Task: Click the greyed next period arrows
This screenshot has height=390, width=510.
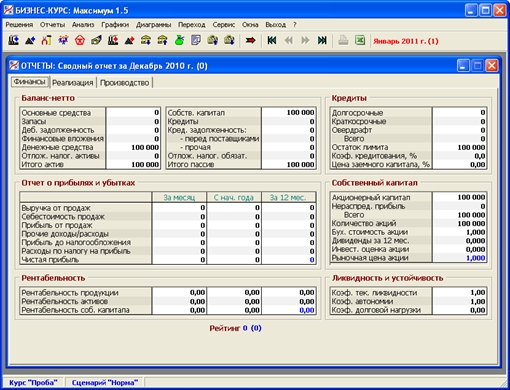Action: [305, 41]
